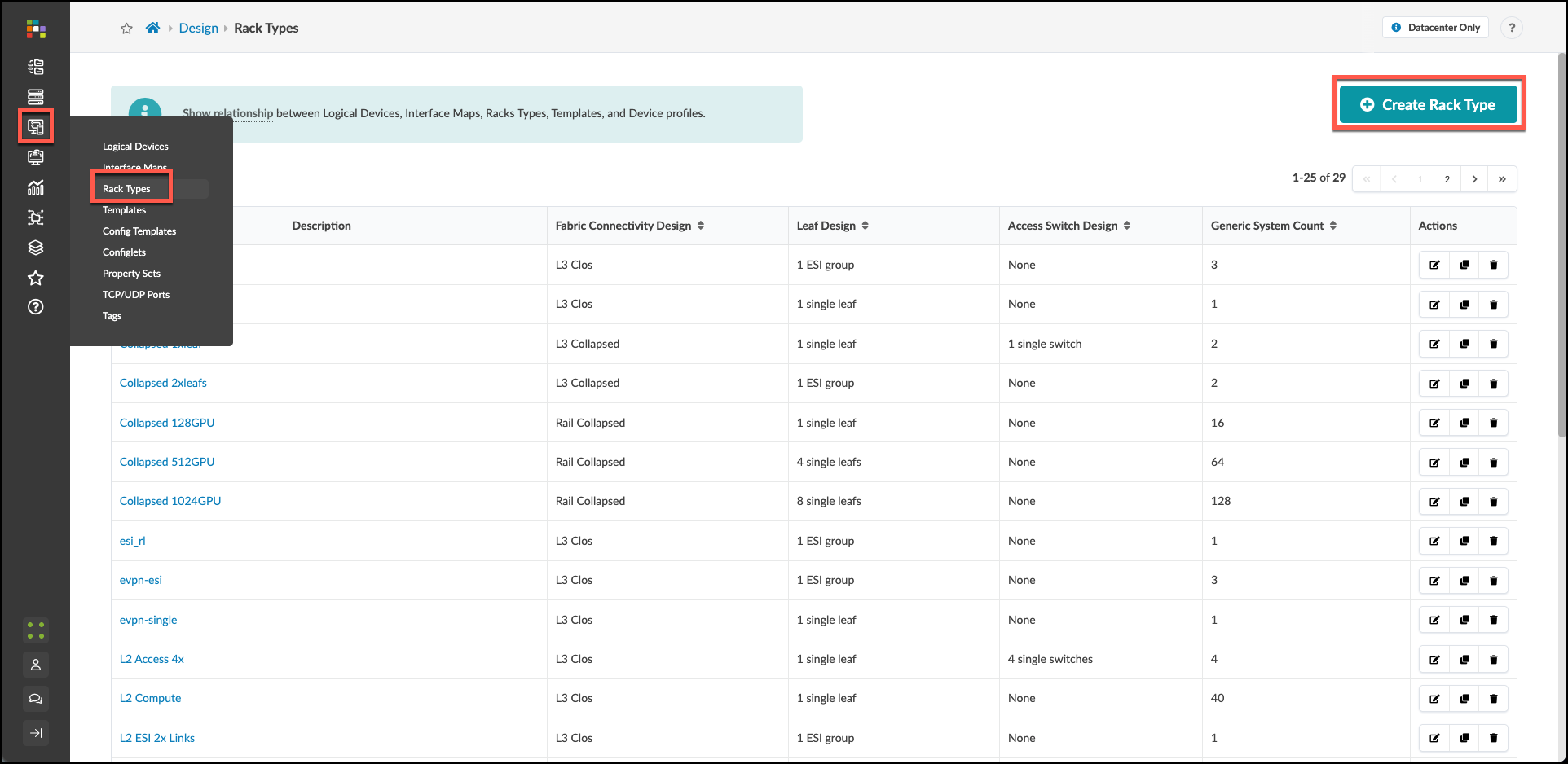
Task: Open the Analytics sidebar icon
Action: coord(35,187)
